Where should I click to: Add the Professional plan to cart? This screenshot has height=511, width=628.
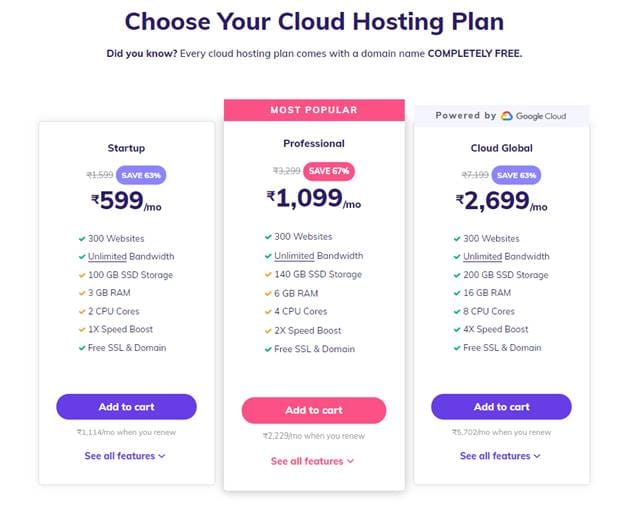[314, 410]
